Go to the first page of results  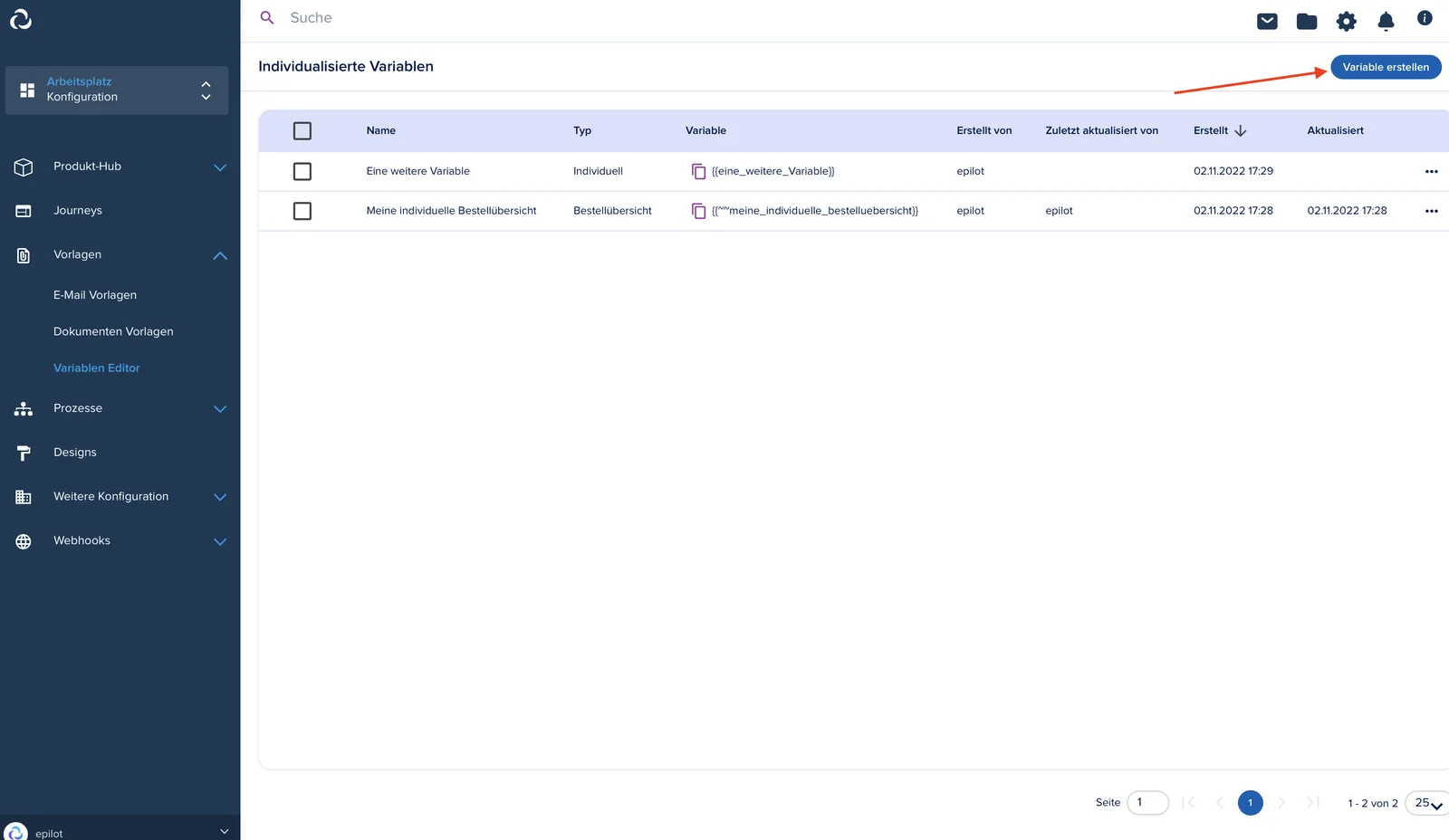click(1188, 802)
